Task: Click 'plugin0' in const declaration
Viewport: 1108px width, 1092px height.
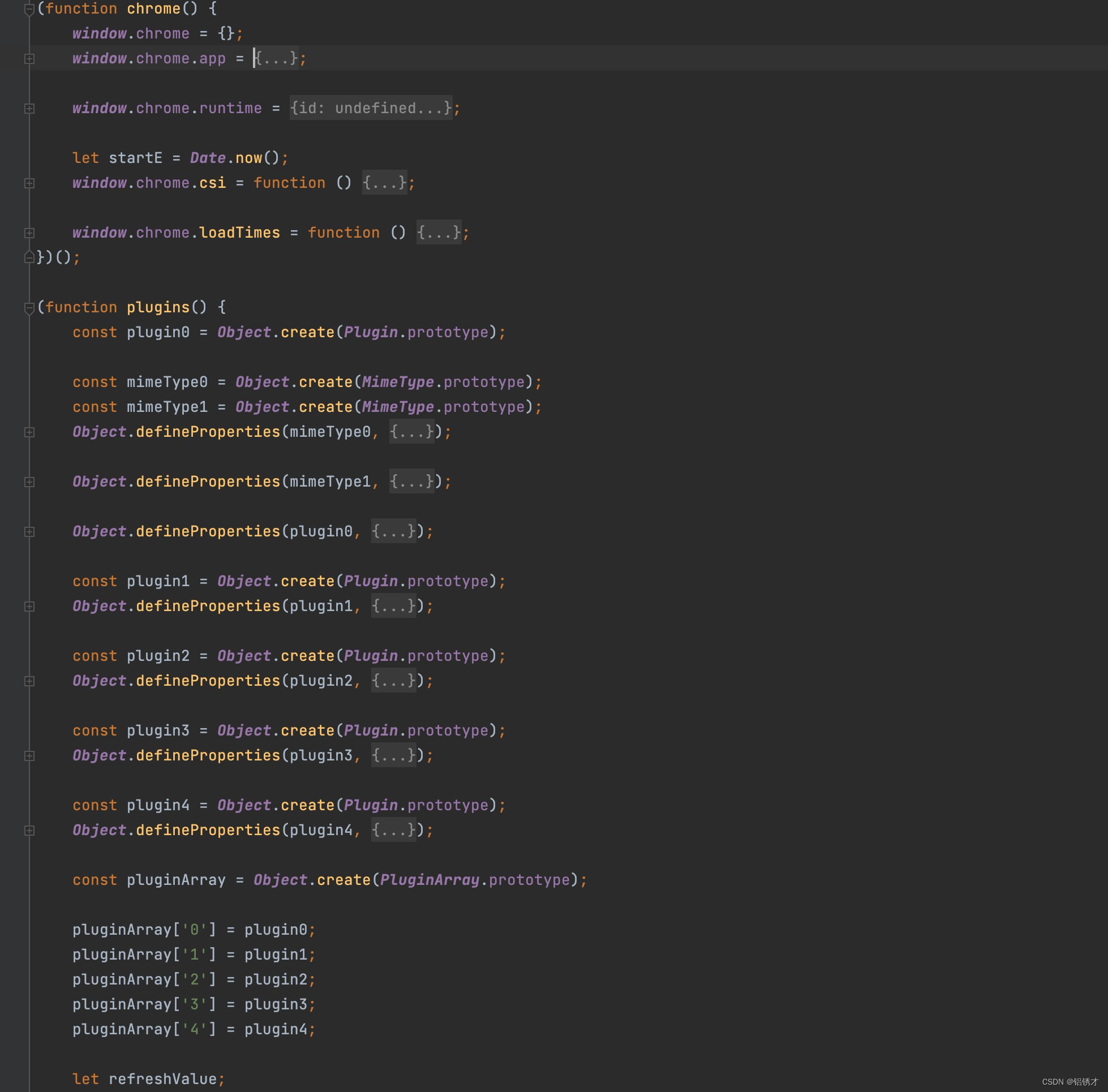Action: [158, 333]
